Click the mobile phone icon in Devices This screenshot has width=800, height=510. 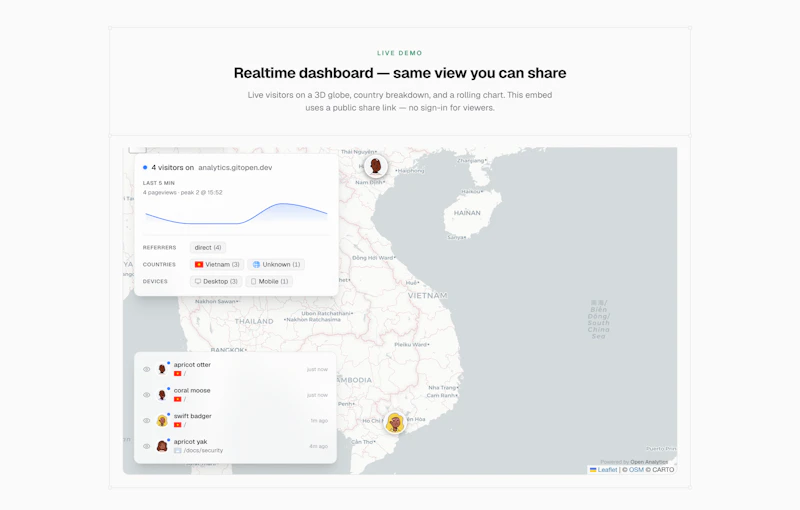[x=254, y=281]
